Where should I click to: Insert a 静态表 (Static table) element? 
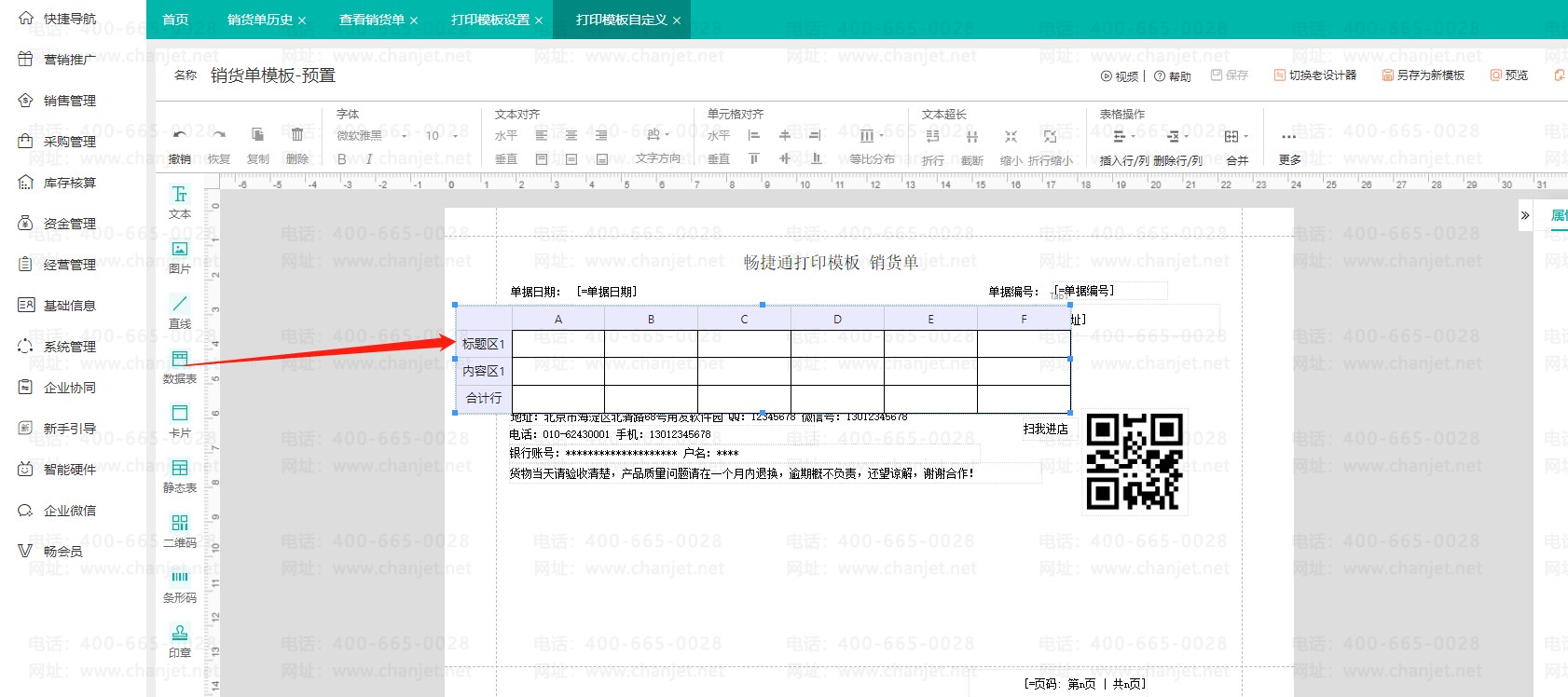[x=180, y=474]
